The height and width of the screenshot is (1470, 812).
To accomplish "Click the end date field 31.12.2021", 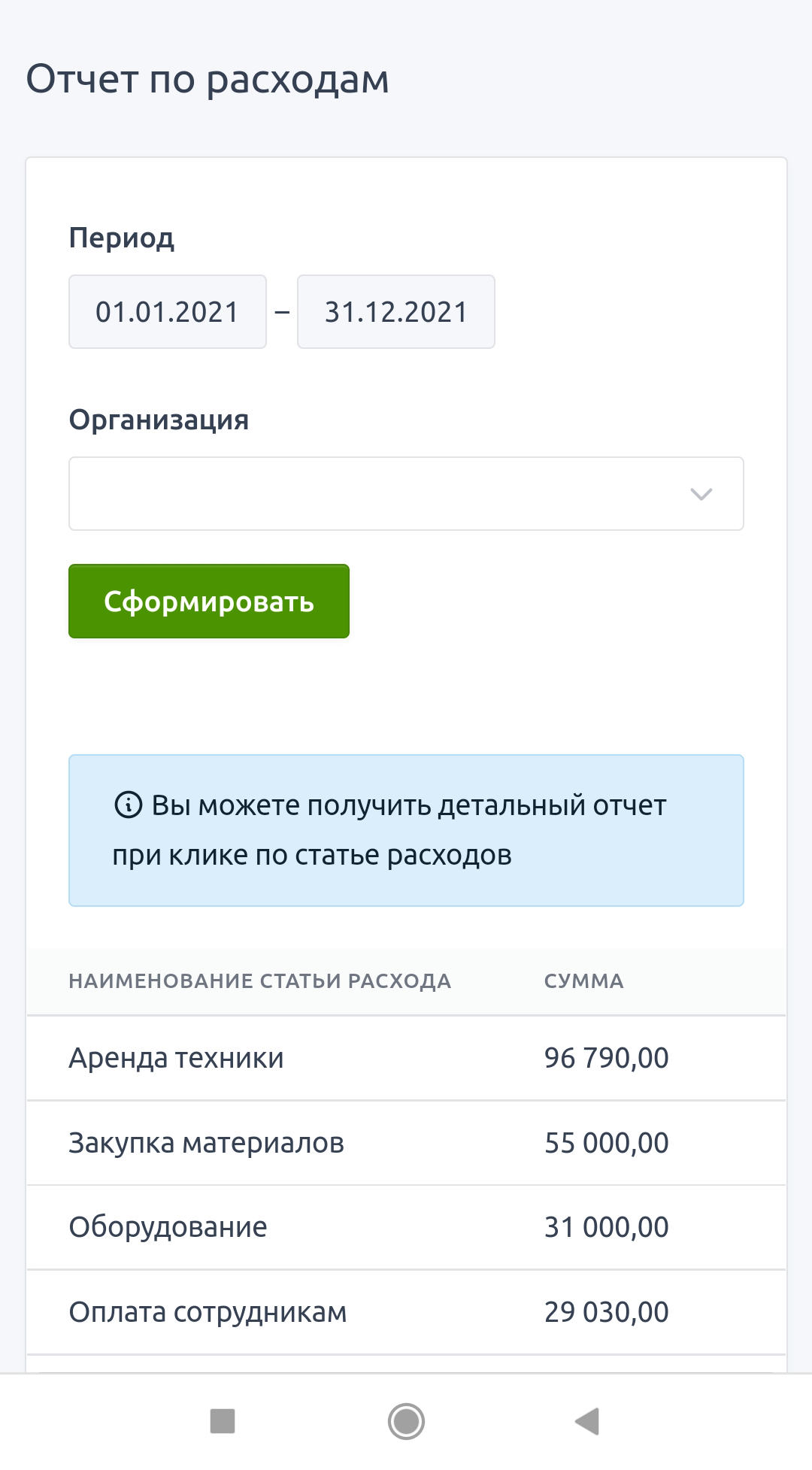I will pyautogui.click(x=396, y=312).
